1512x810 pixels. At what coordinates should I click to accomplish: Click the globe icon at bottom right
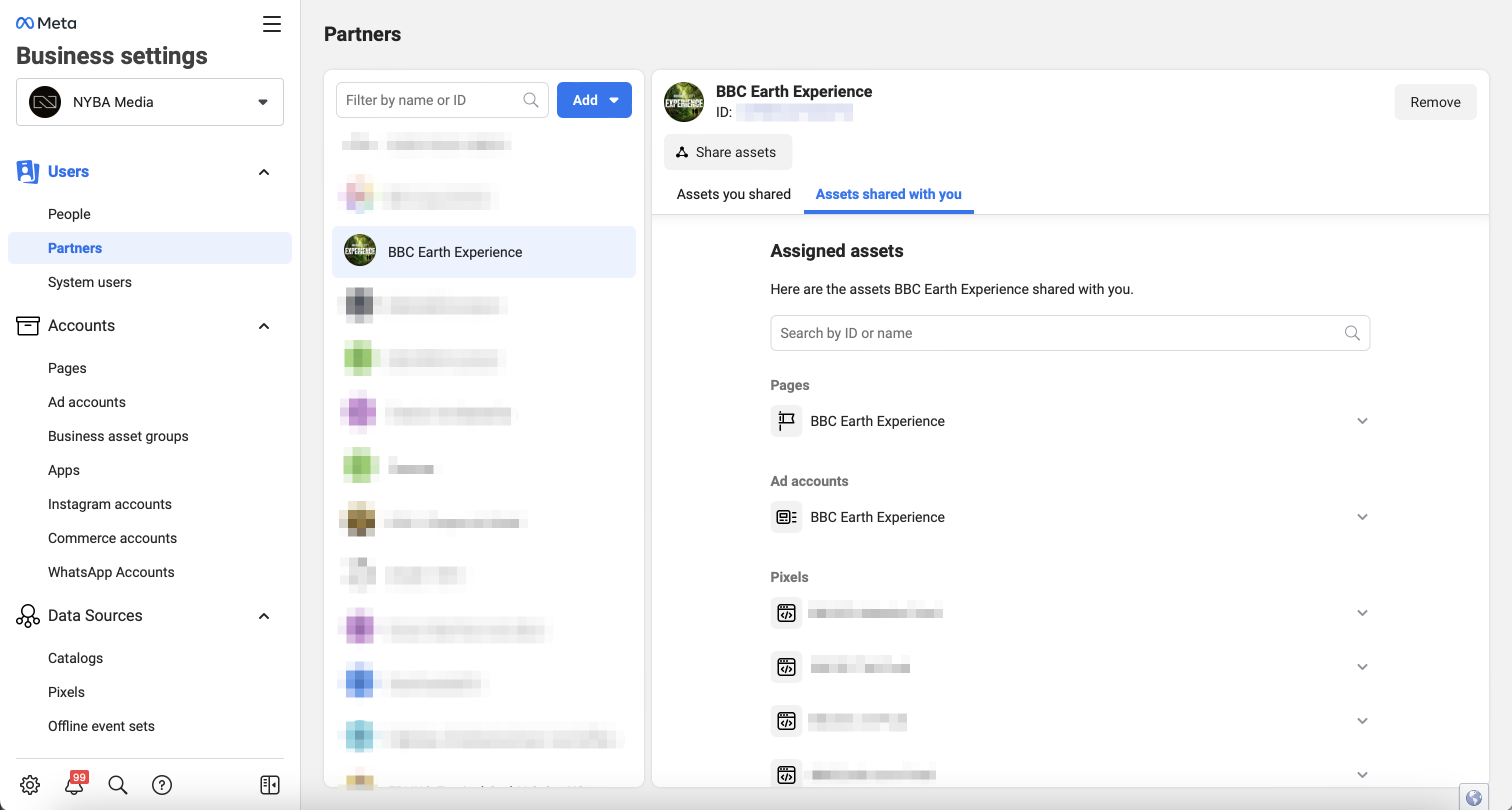pyautogui.click(x=1473, y=797)
